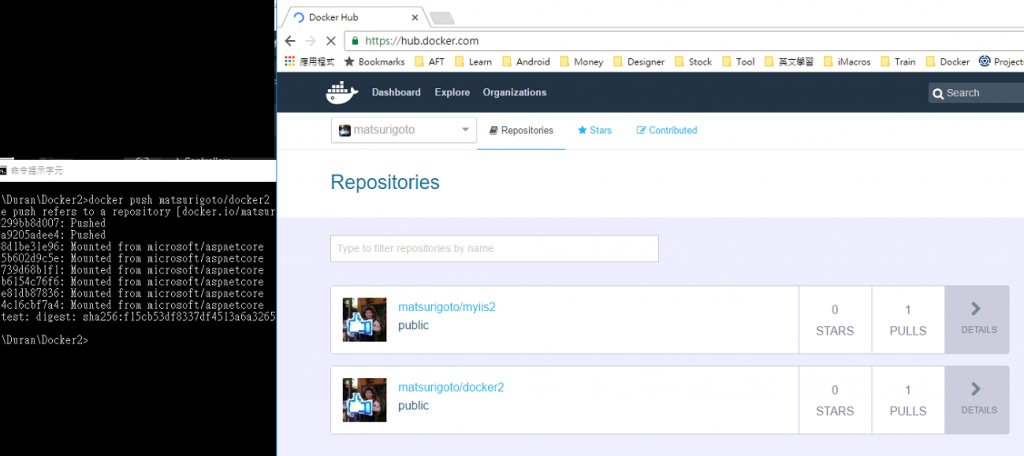Screen dimensions: 1024x456
Task: Open the Money bookmark folder
Action: [x=581, y=61]
